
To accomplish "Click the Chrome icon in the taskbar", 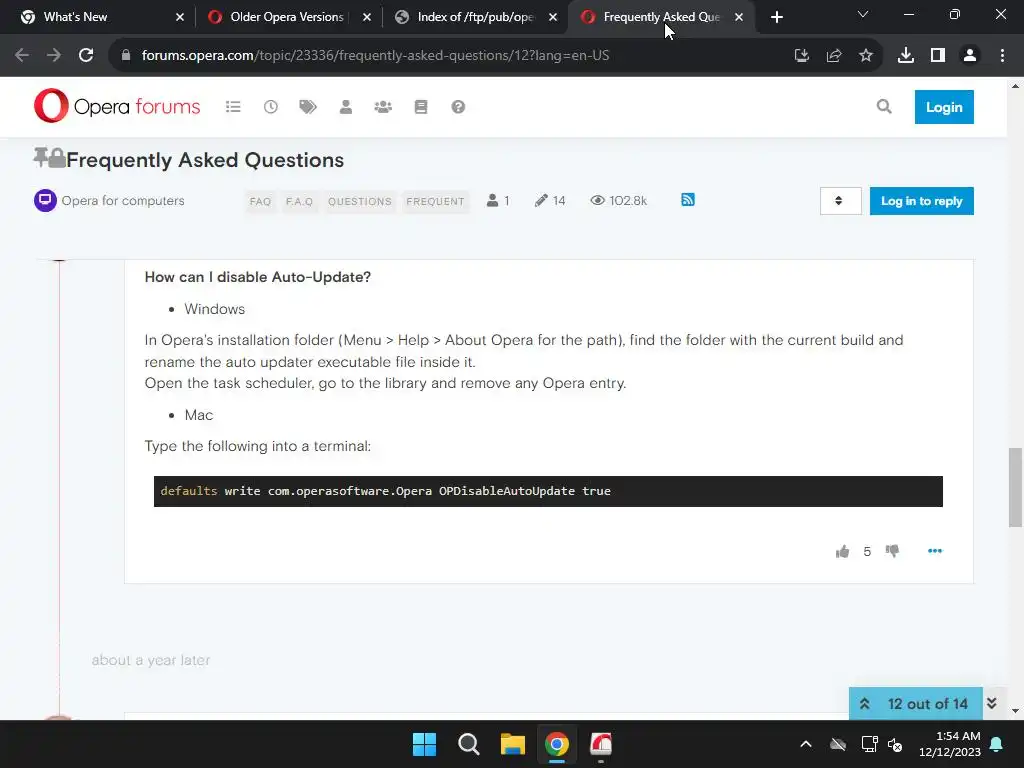I will point(557,744).
